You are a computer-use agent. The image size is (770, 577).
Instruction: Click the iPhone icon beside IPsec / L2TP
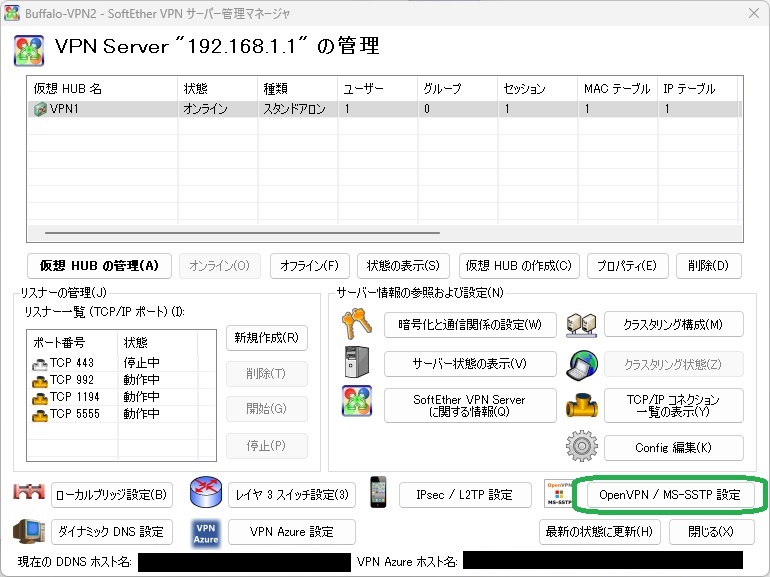coord(378,492)
